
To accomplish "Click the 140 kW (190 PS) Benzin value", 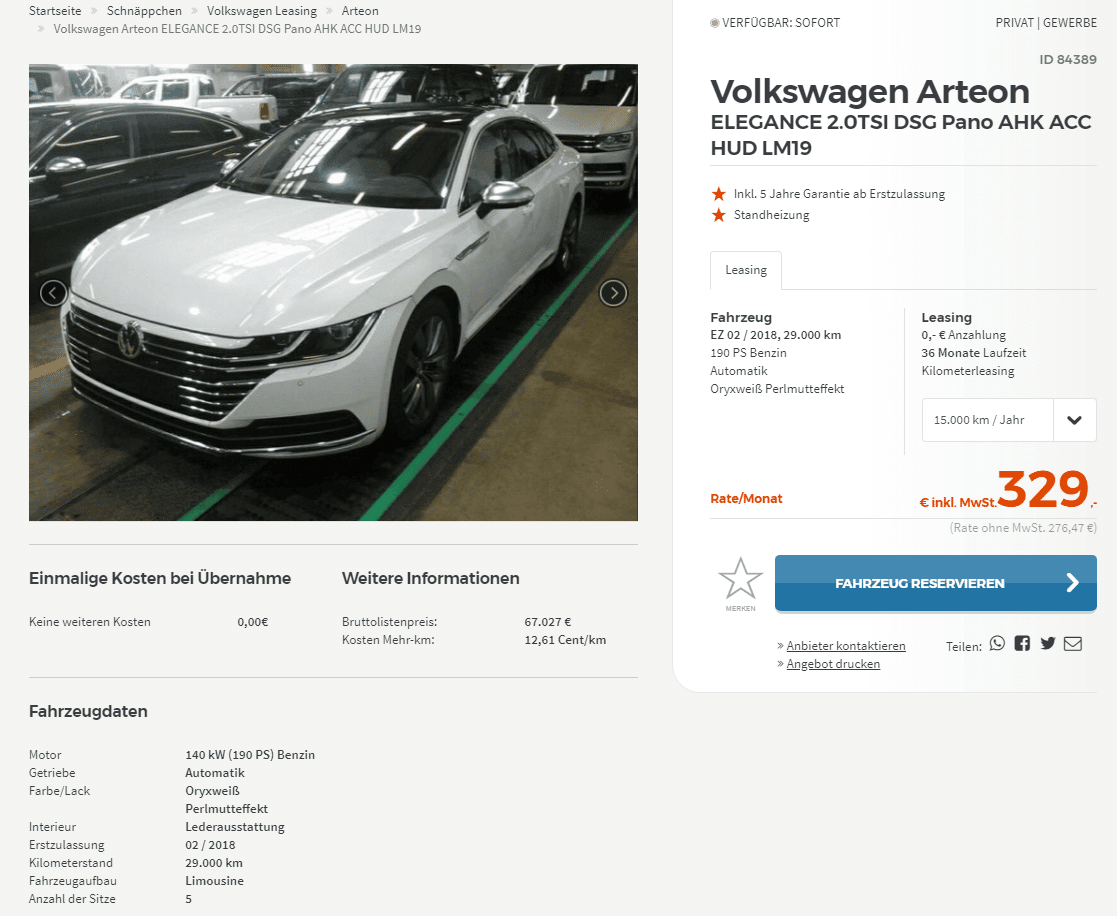I will (x=250, y=755).
